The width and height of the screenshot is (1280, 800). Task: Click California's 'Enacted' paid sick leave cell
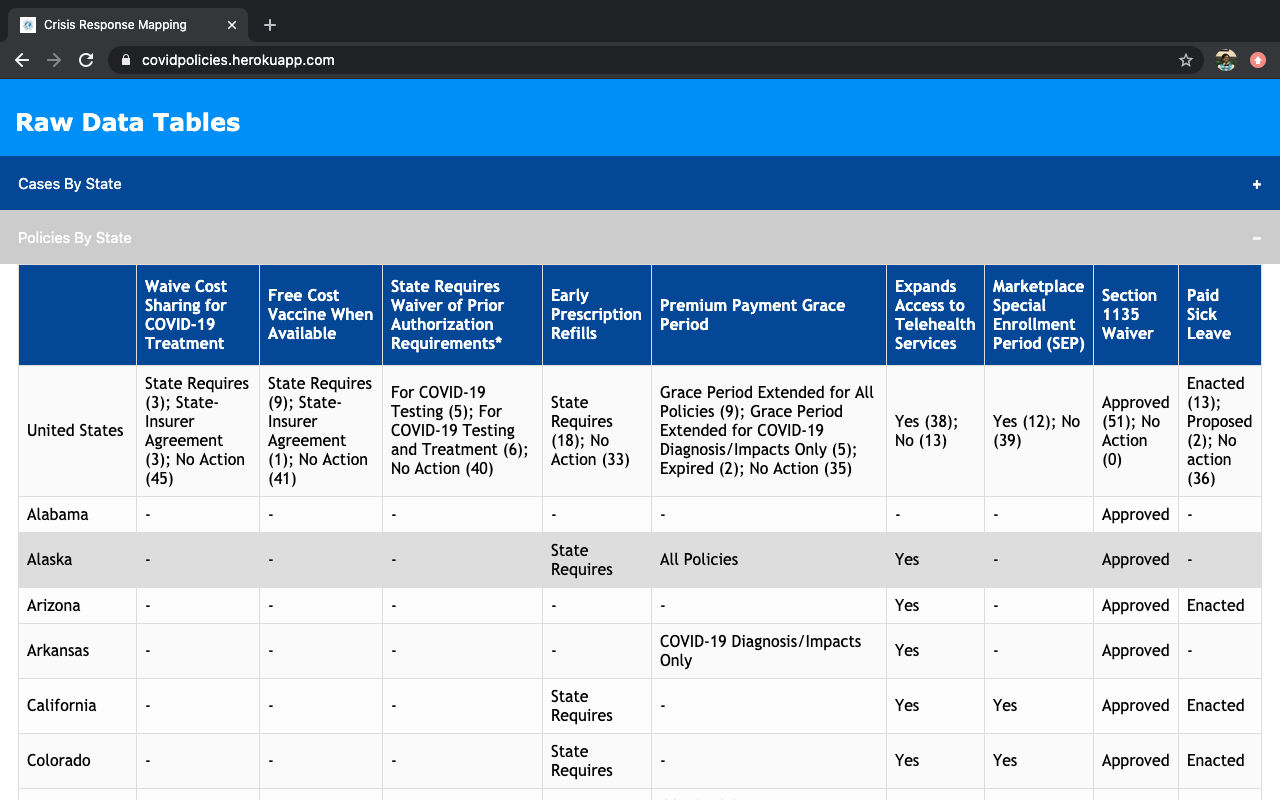pyautogui.click(x=1220, y=705)
